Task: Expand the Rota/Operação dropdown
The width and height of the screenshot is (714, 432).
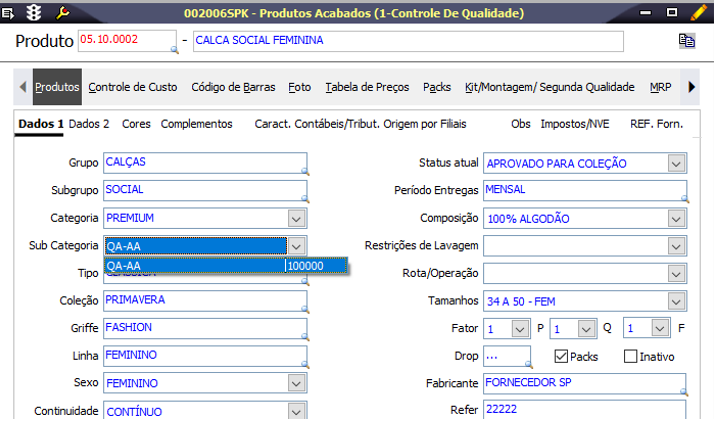Action: click(x=676, y=274)
